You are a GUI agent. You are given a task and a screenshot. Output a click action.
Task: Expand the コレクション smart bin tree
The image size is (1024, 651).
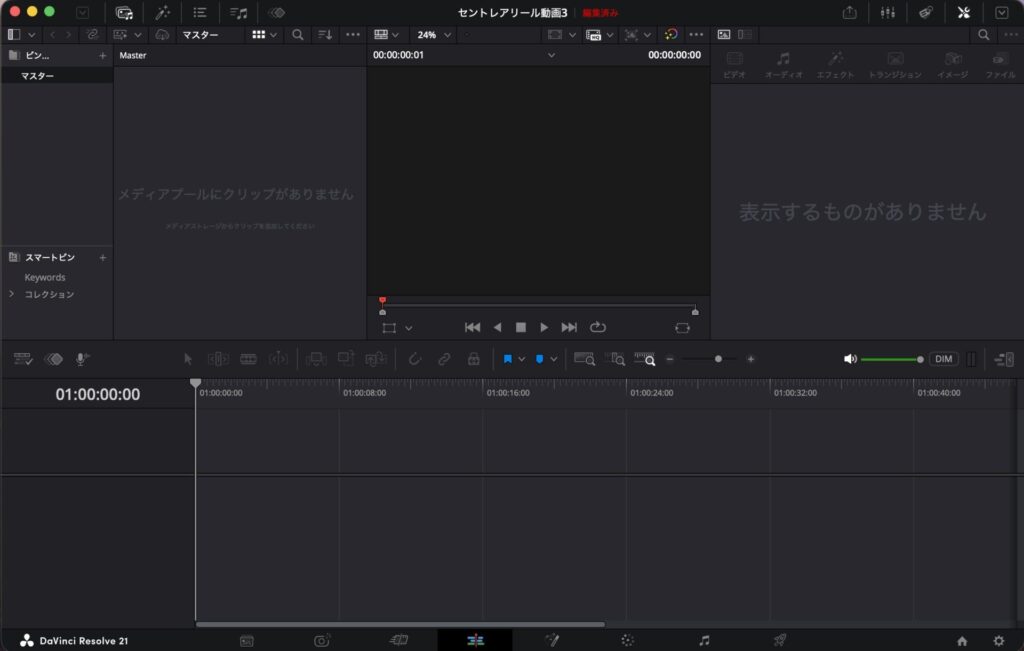point(11,294)
